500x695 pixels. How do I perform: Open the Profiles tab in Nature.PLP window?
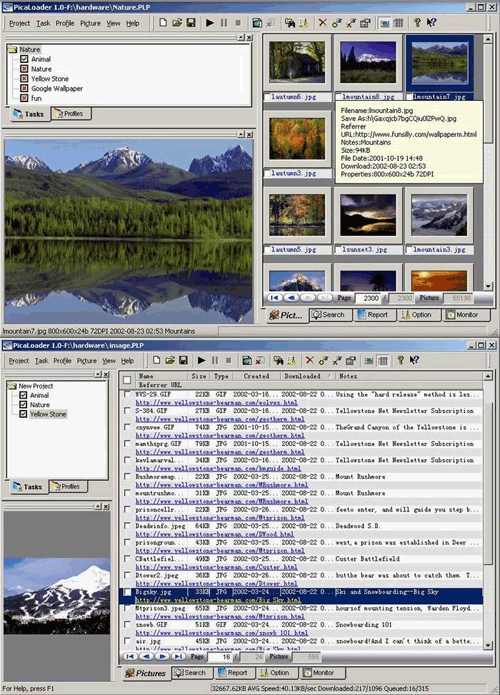click(x=71, y=114)
